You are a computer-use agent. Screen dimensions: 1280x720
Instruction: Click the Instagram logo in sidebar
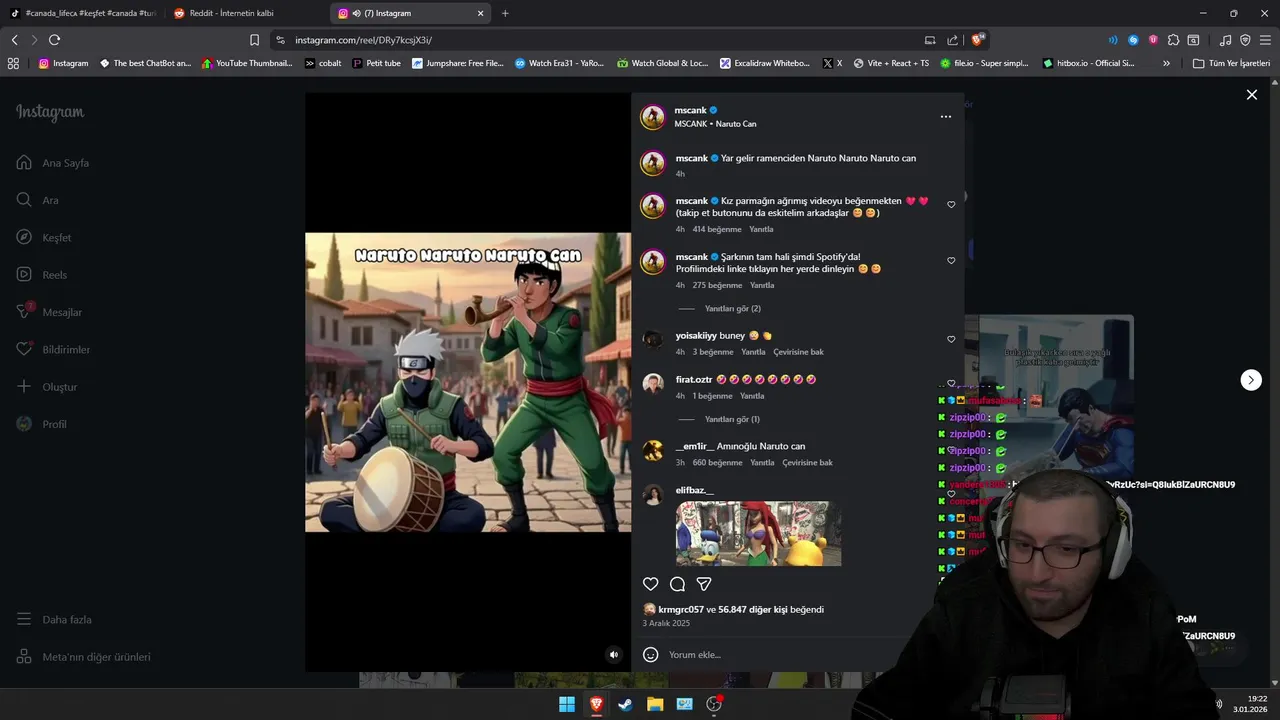(x=50, y=112)
